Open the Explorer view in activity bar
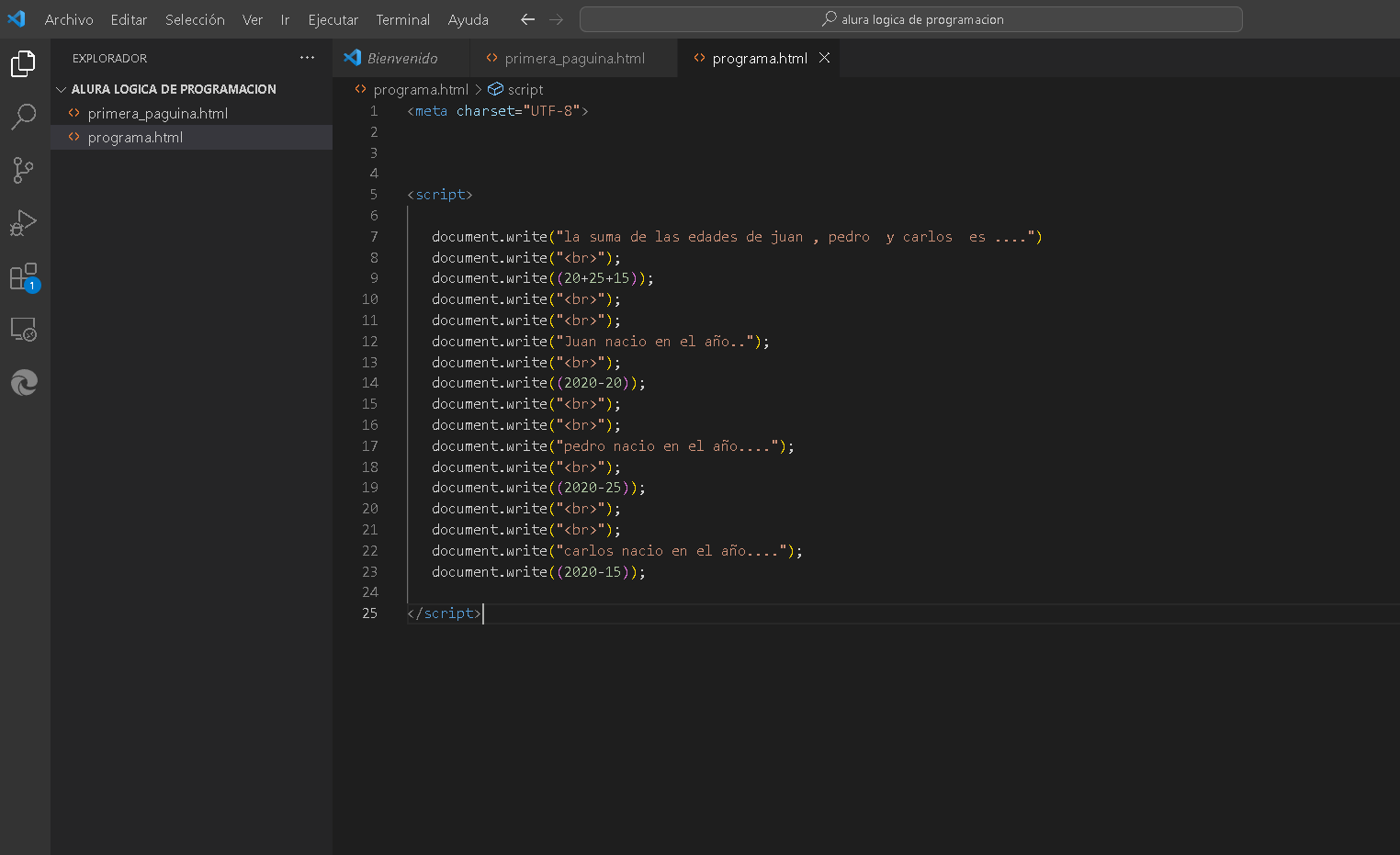Image resolution: width=1400 pixels, height=855 pixels. (x=23, y=63)
